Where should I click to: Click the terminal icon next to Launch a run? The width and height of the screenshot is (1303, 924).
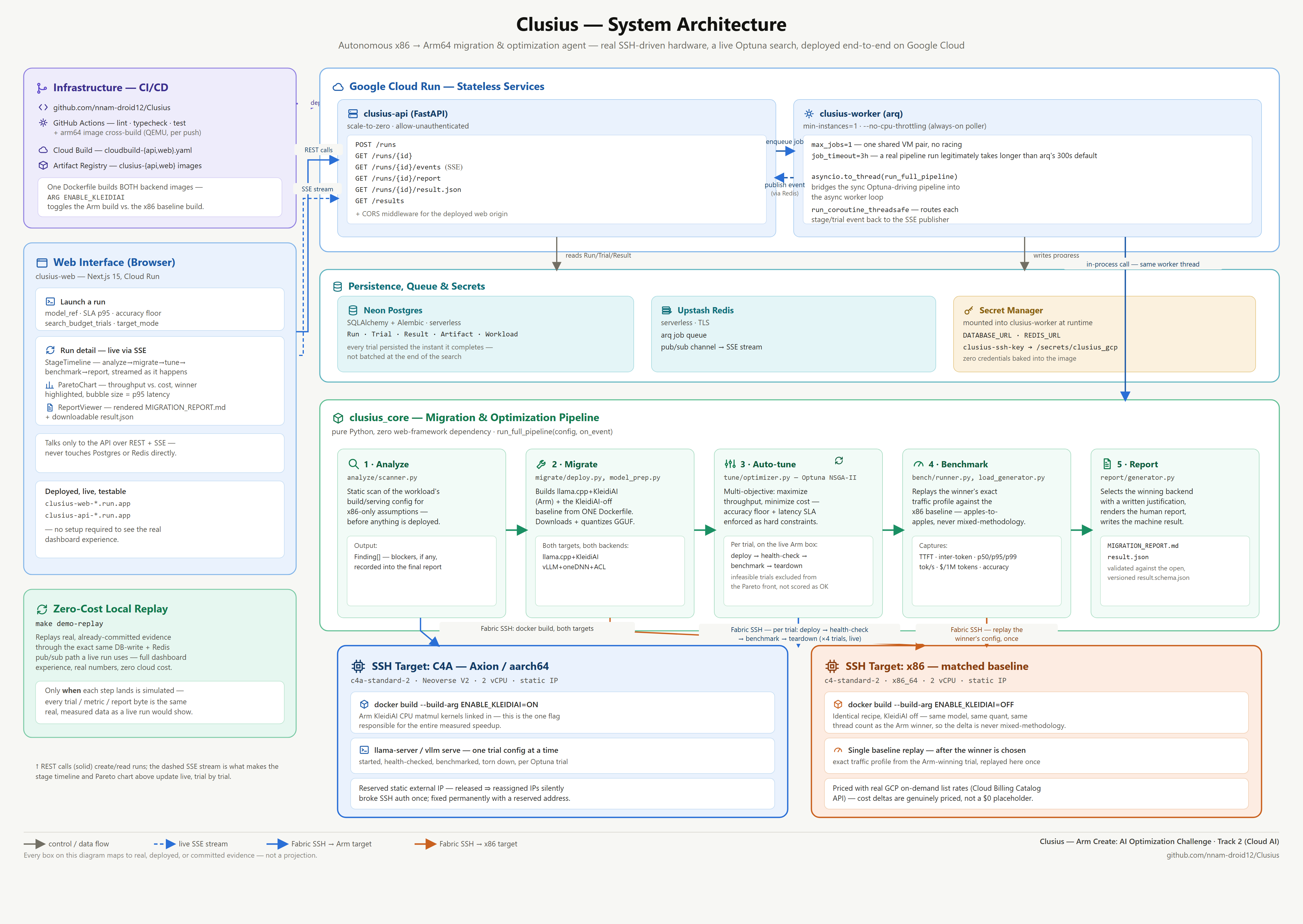50,301
